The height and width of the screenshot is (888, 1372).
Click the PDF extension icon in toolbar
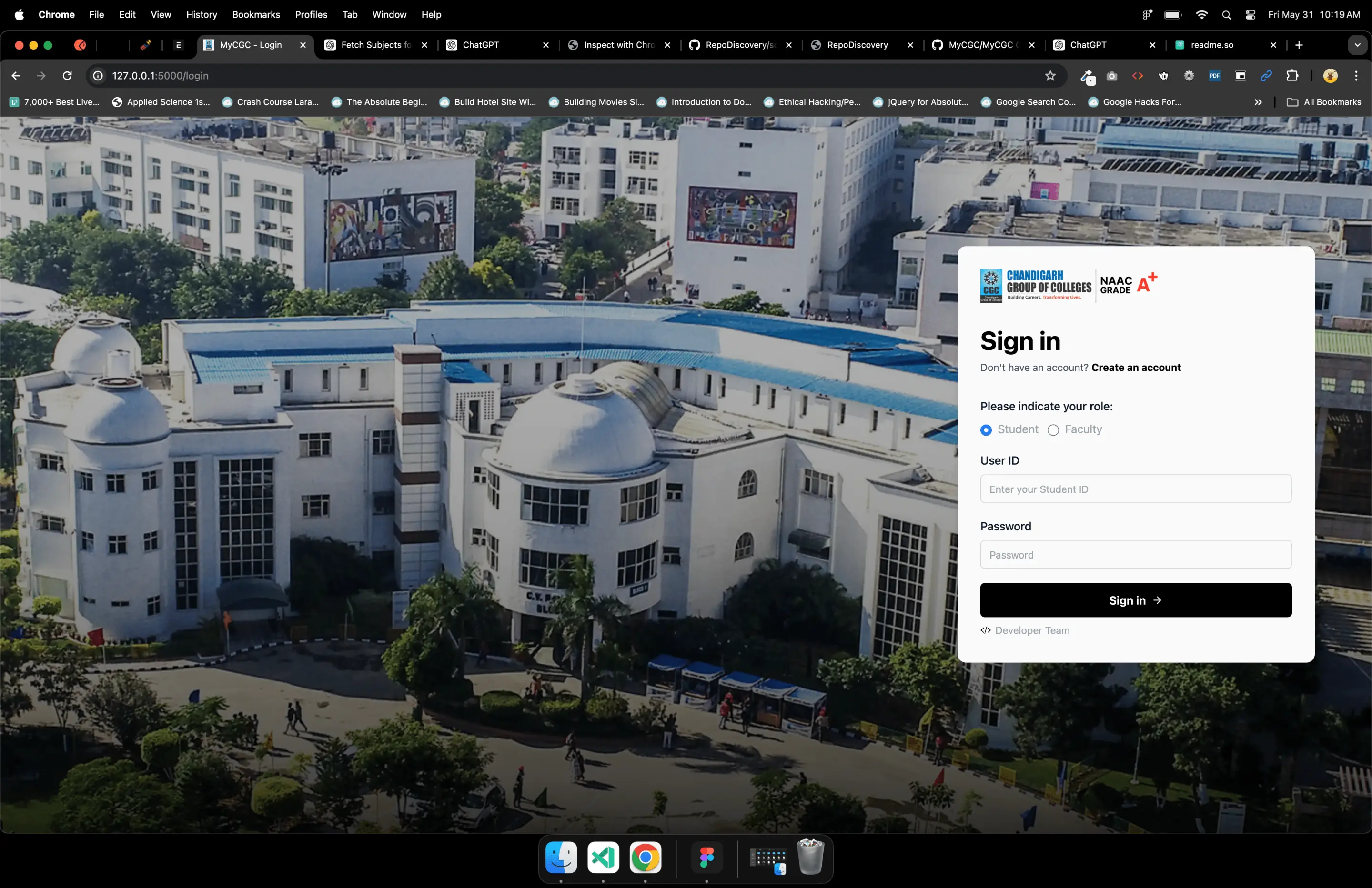pos(1215,76)
